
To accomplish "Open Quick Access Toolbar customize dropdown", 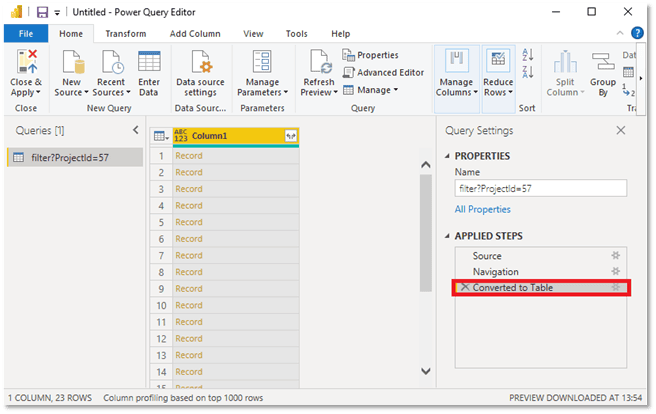I will pyautogui.click(x=57, y=13).
